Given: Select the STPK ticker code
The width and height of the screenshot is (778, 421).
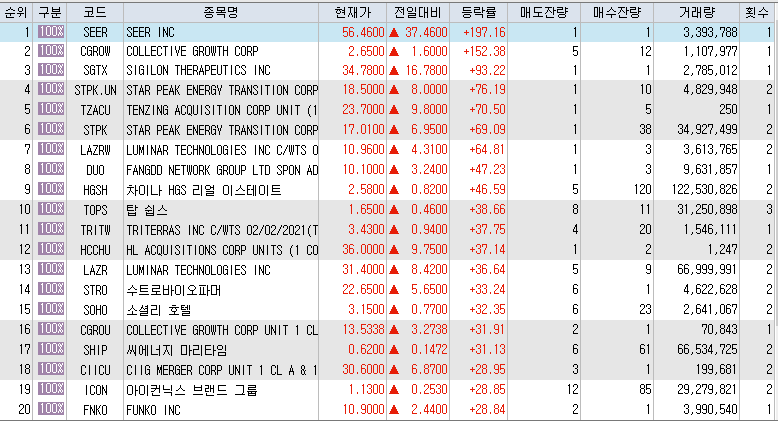Looking at the screenshot, I should click(95, 130).
